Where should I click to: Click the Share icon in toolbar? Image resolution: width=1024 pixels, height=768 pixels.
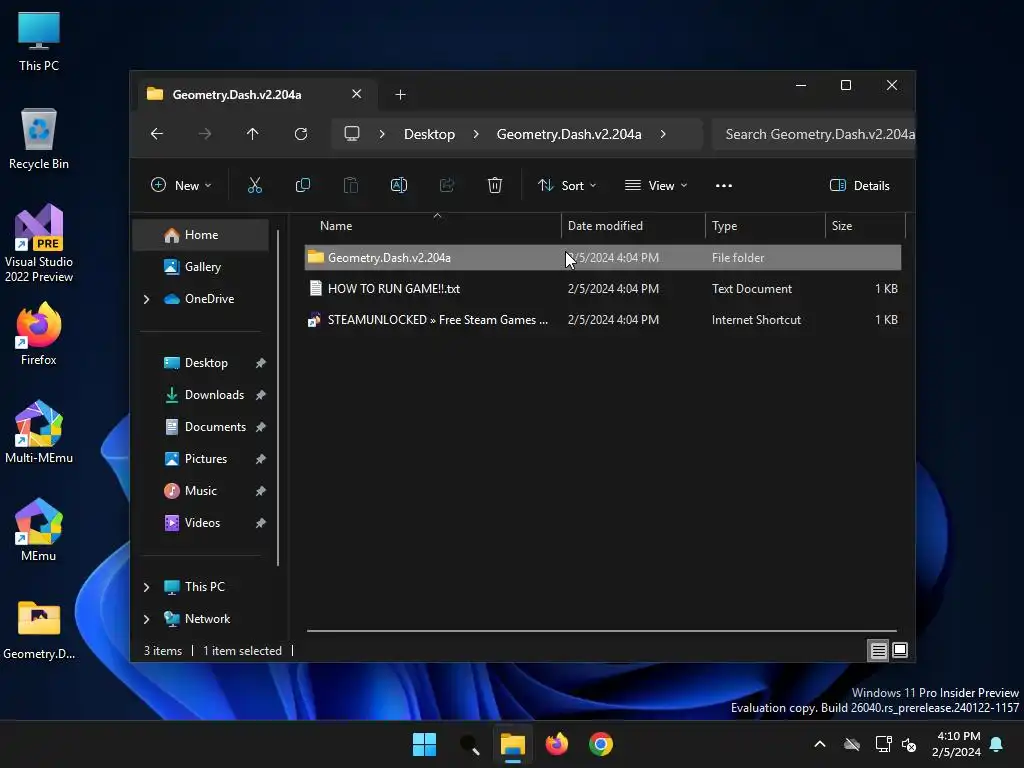(447, 185)
